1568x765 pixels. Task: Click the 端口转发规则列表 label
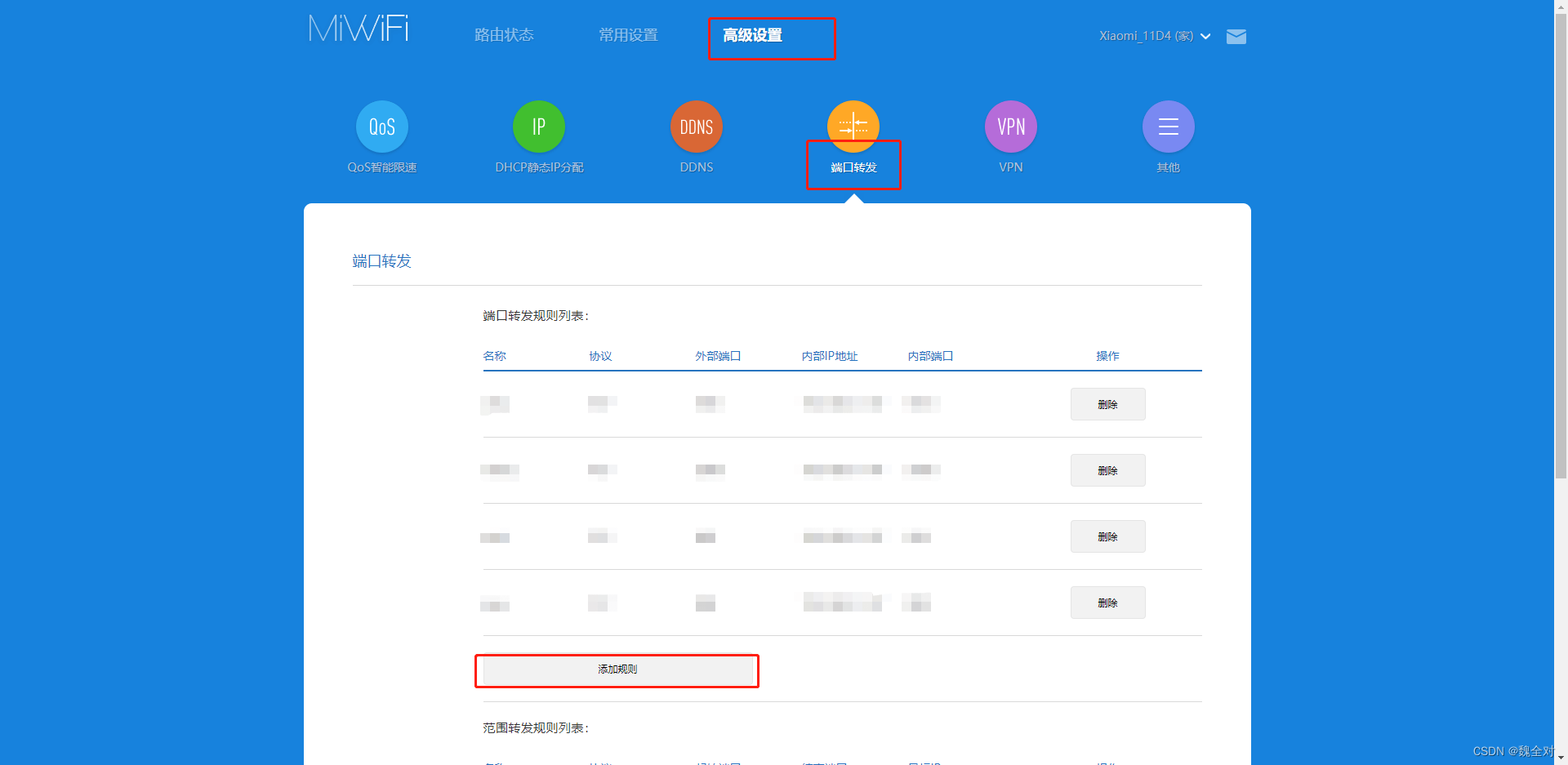point(536,316)
